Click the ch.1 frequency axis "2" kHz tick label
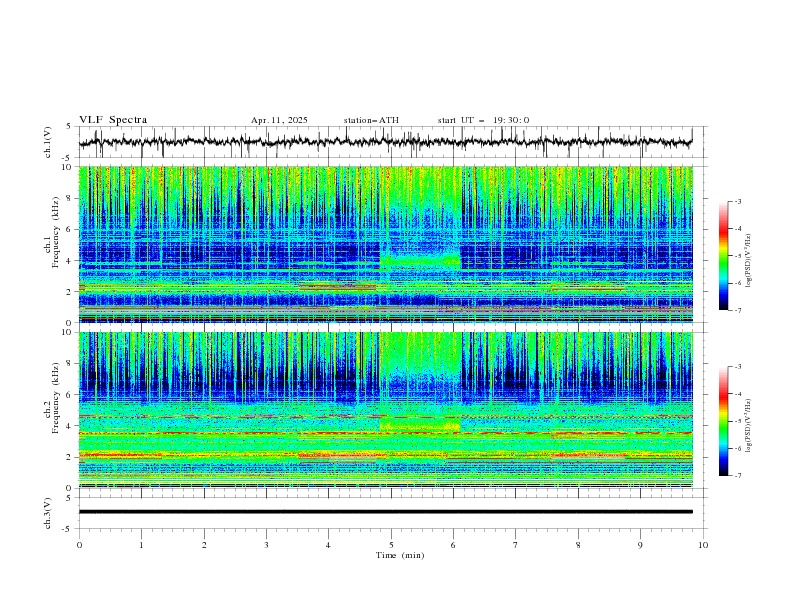The width and height of the screenshot is (792, 612). (71, 292)
